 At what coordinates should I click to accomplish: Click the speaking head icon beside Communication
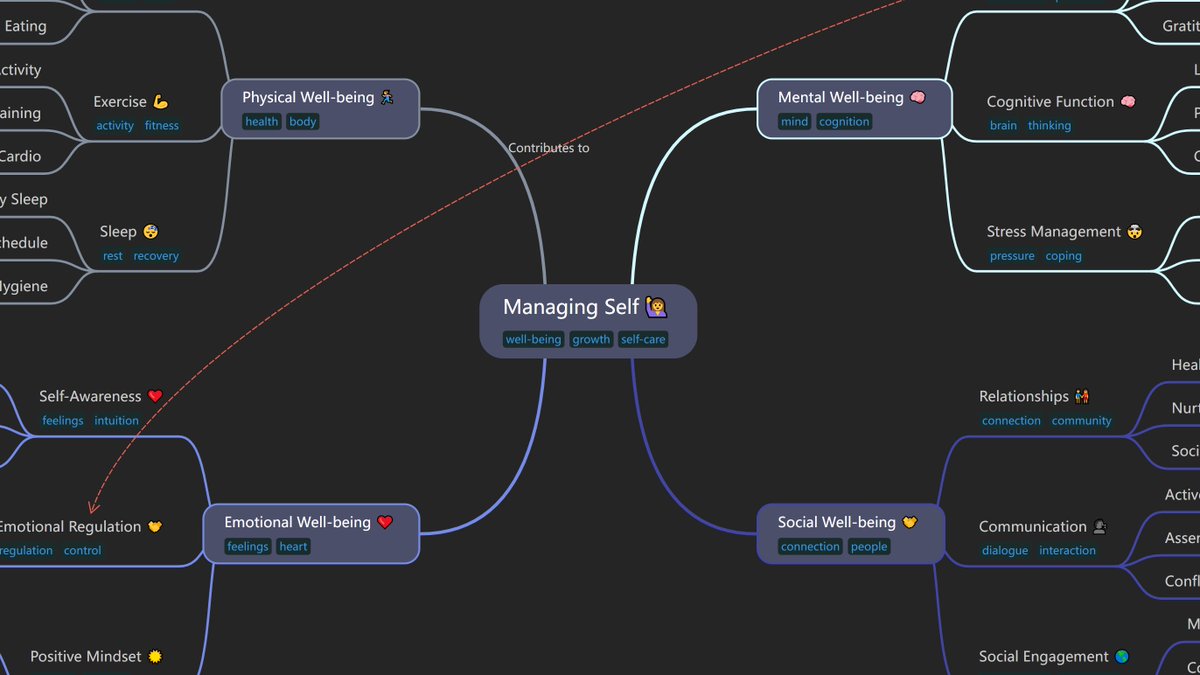point(1099,526)
